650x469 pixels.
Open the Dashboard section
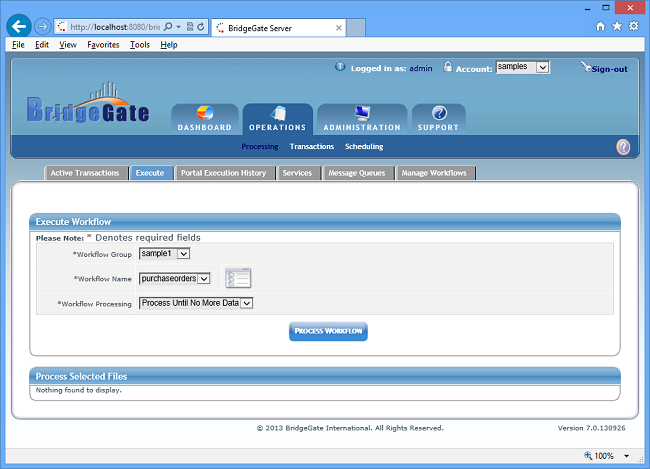pos(205,119)
